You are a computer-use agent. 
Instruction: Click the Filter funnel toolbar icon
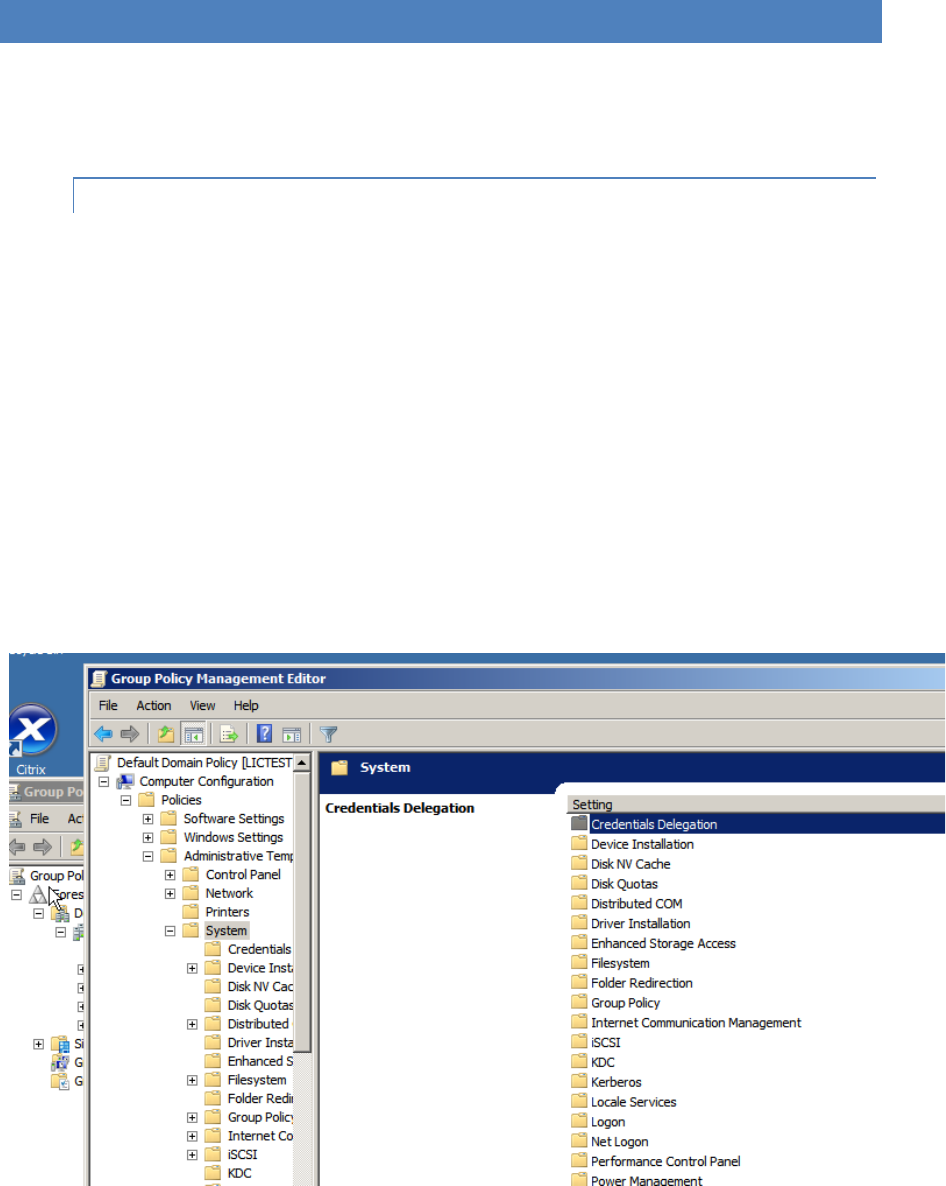[328, 734]
